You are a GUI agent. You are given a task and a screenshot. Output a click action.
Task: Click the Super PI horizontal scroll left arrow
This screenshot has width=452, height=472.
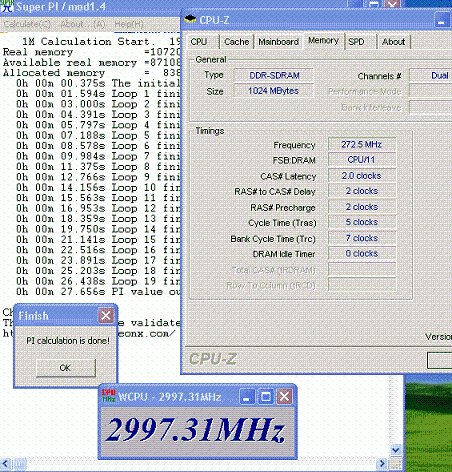(5, 463)
